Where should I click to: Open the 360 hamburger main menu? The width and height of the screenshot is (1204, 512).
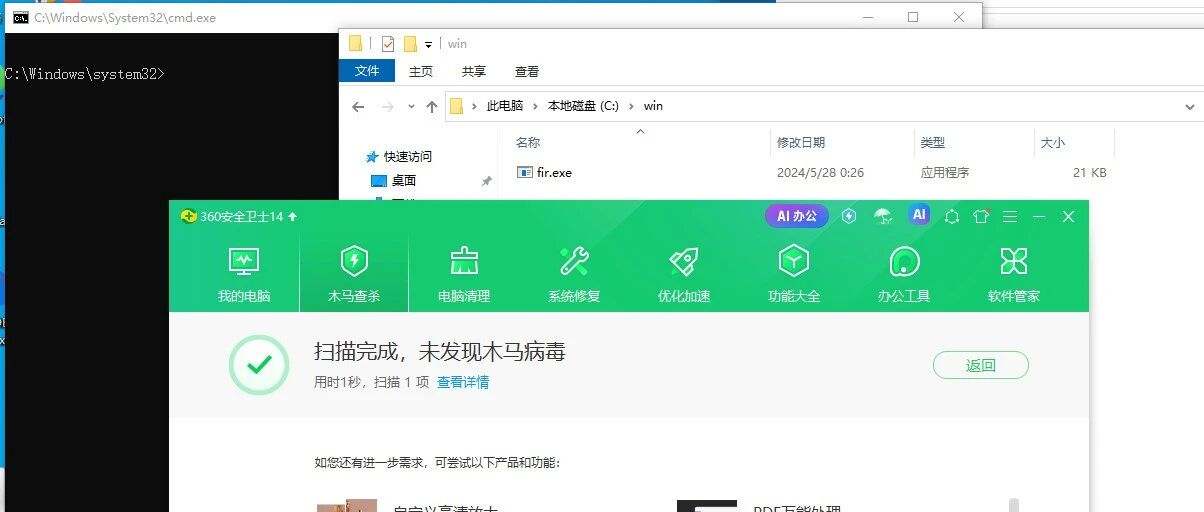click(1010, 216)
